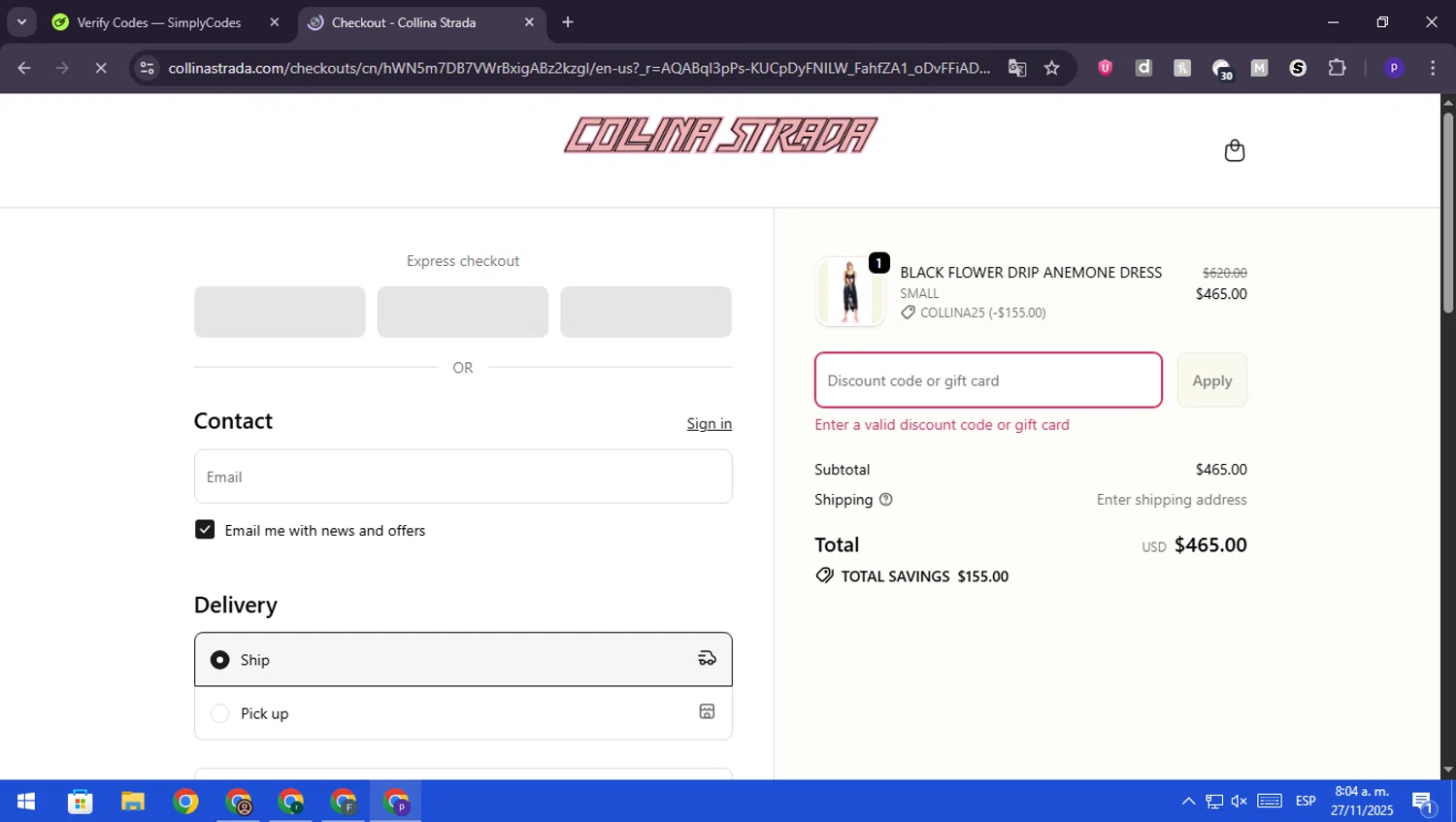1456x822 pixels.
Task: Click the Email input field
Action: click(463, 477)
